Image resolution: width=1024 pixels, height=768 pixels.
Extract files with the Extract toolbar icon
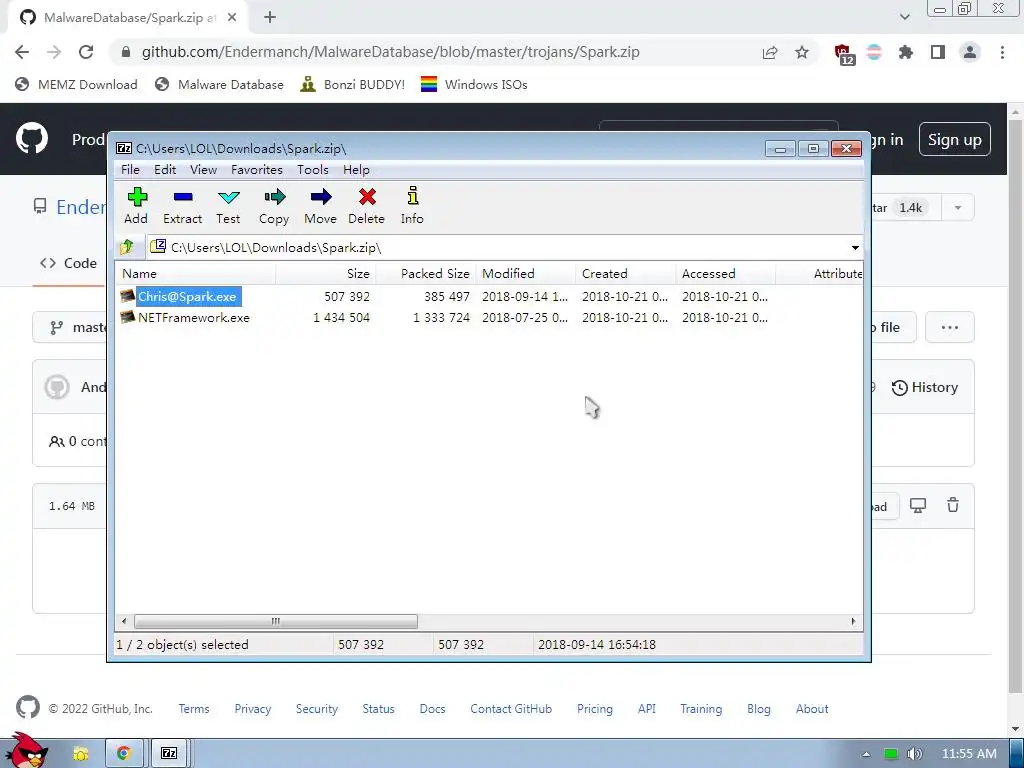tap(182, 206)
